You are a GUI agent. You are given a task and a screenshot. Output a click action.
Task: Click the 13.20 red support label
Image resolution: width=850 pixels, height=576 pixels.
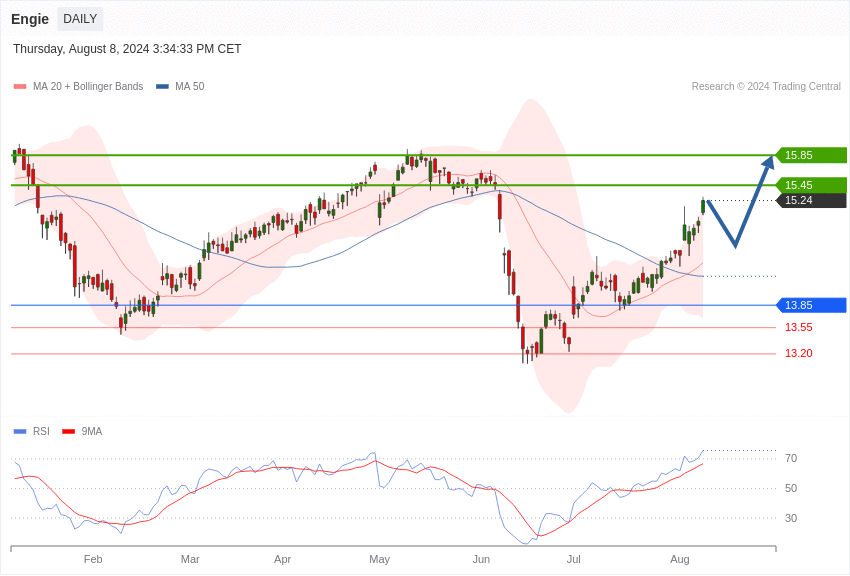pyautogui.click(x=798, y=353)
